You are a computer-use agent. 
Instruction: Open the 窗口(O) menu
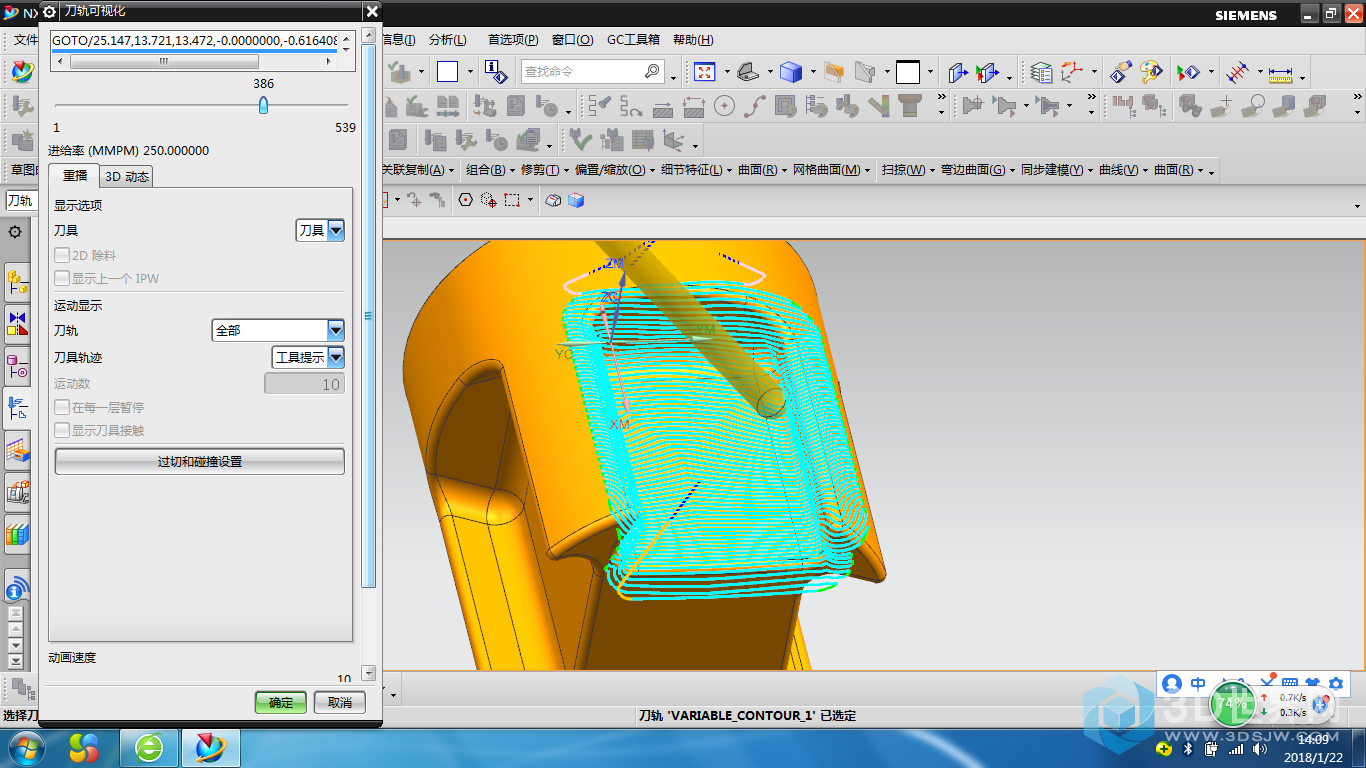click(572, 40)
